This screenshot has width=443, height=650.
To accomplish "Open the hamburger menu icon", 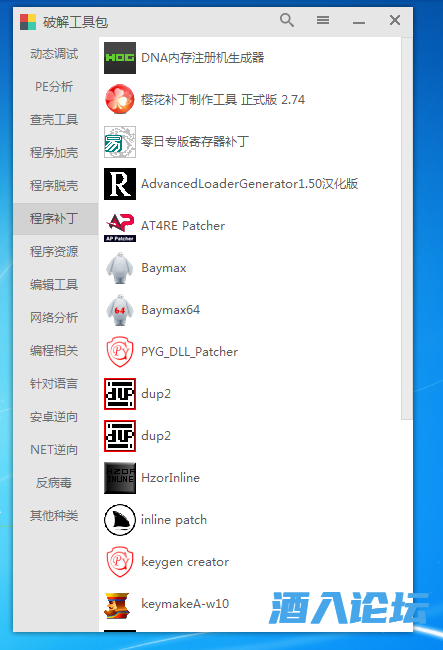I will (x=323, y=20).
